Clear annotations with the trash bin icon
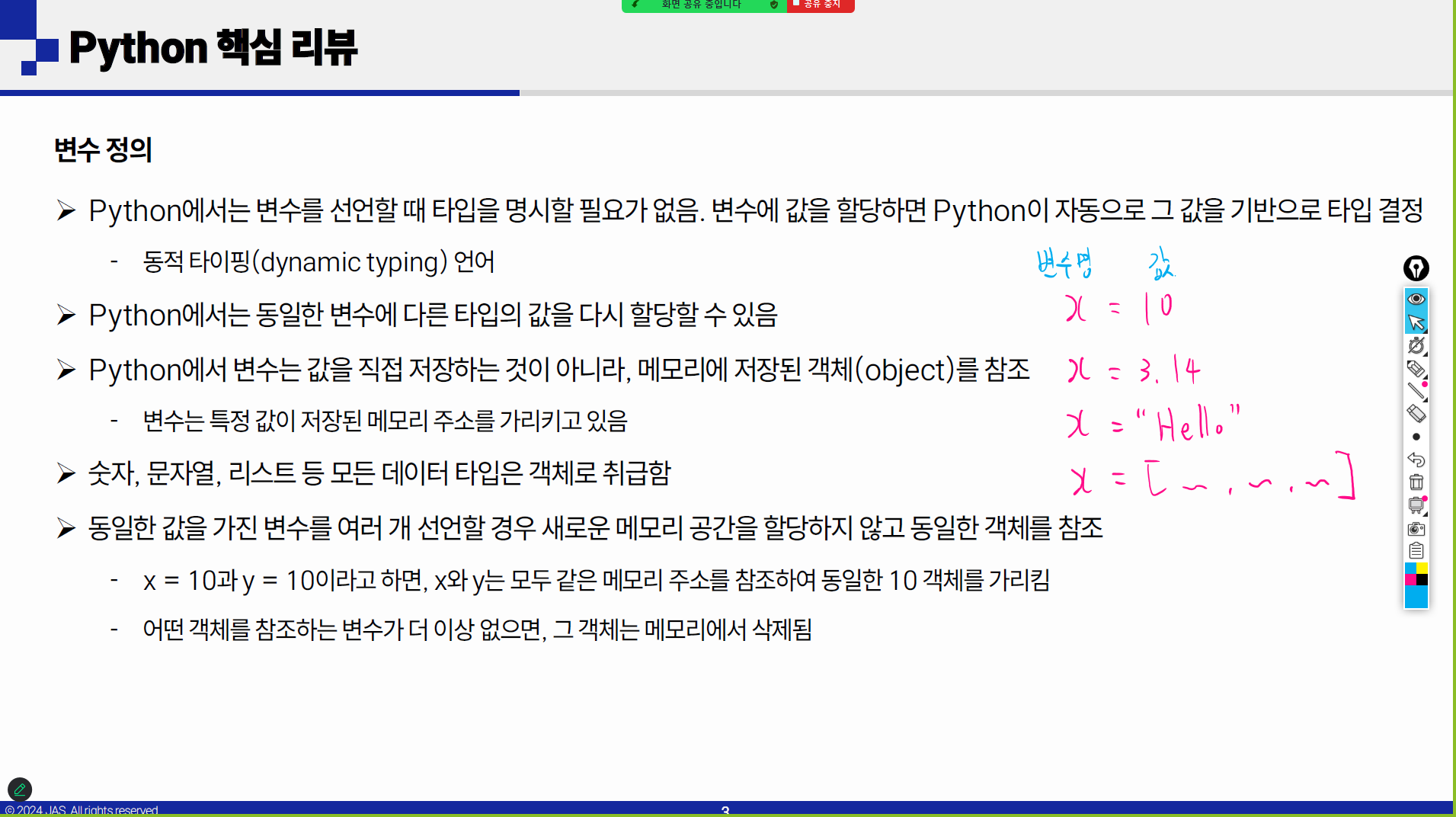Viewport: 1456px width, 817px height. [x=1416, y=482]
